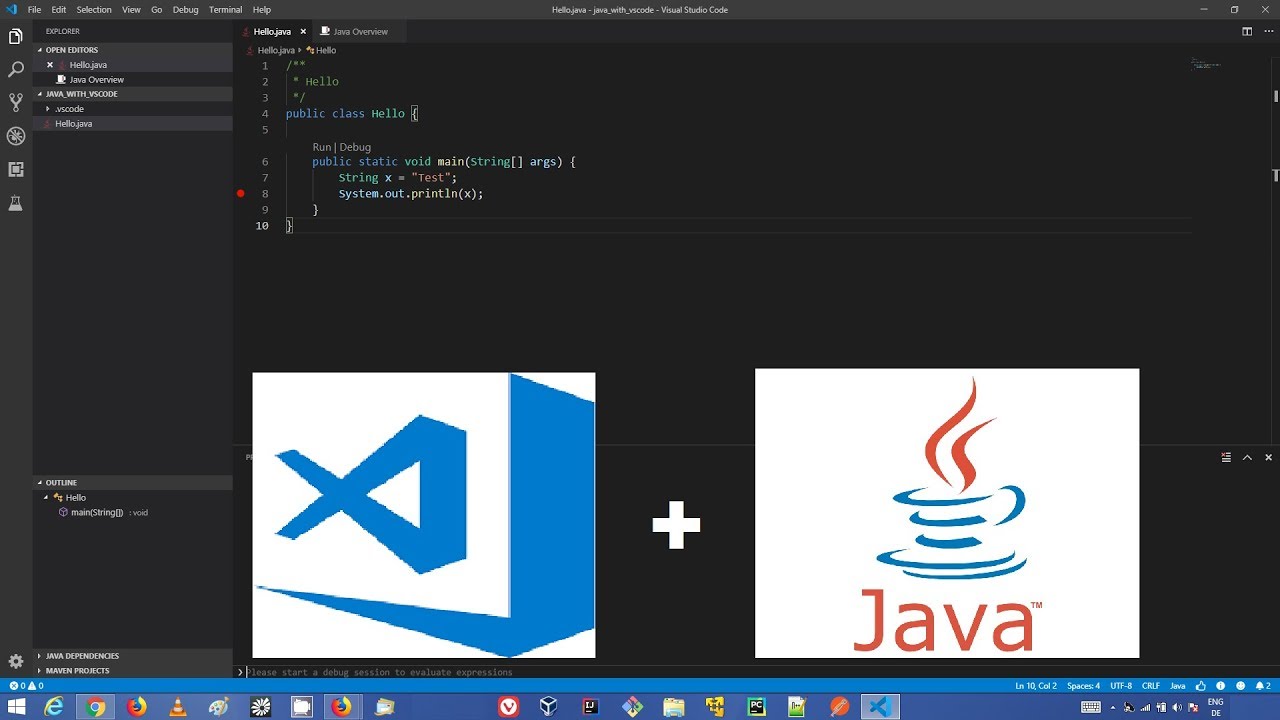Open the Terminal menu
This screenshot has width=1280, height=720.
click(x=226, y=10)
